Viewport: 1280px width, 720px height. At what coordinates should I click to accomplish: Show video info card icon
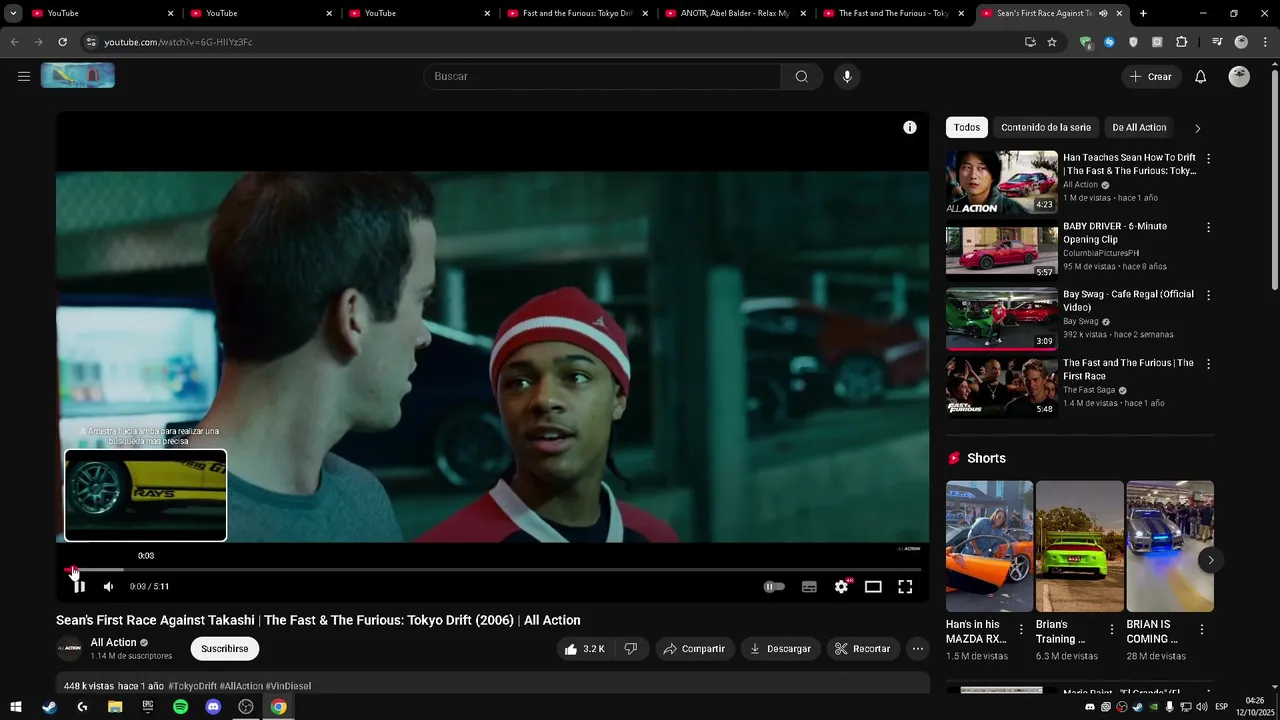click(910, 127)
